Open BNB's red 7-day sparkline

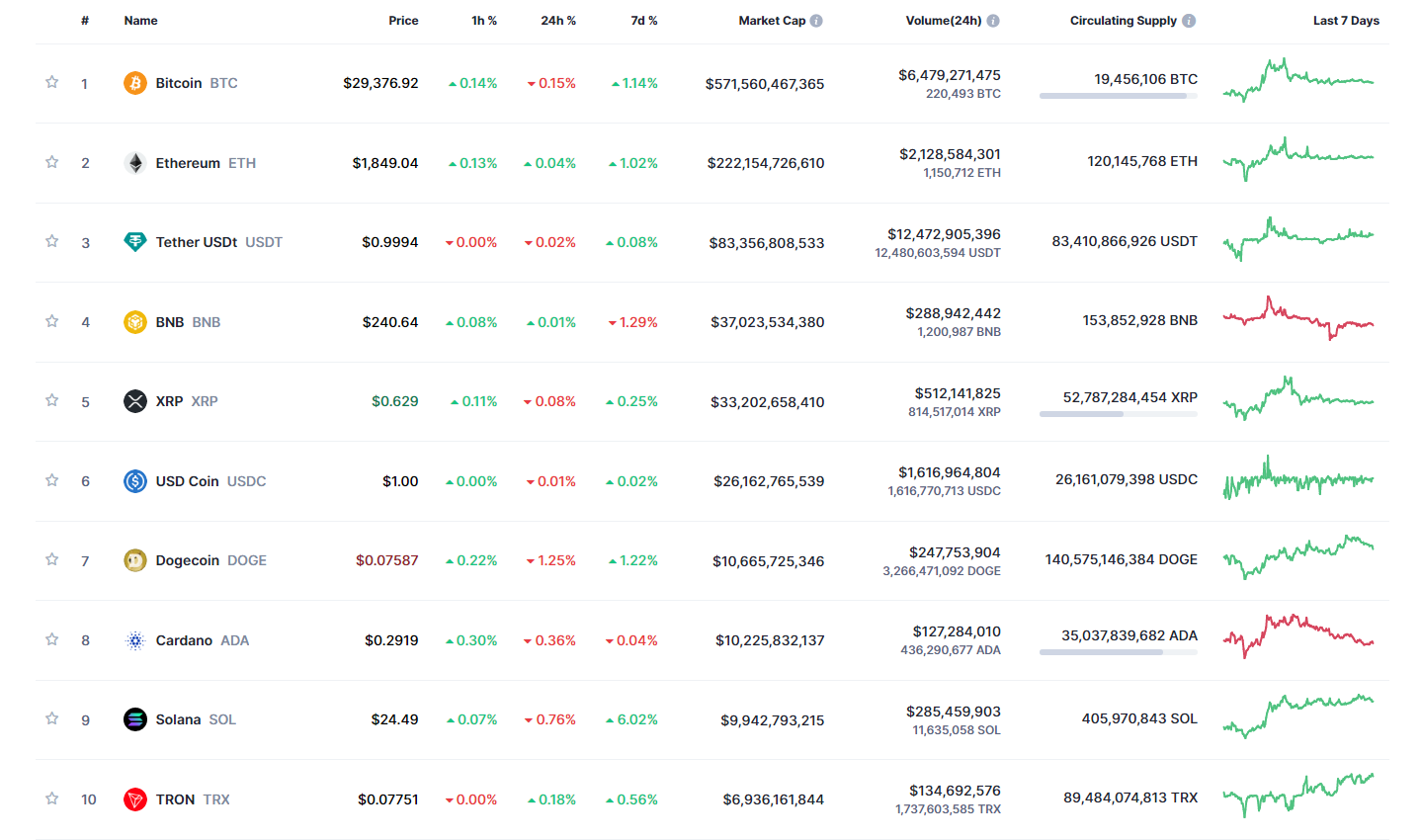[x=1298, y=318]
